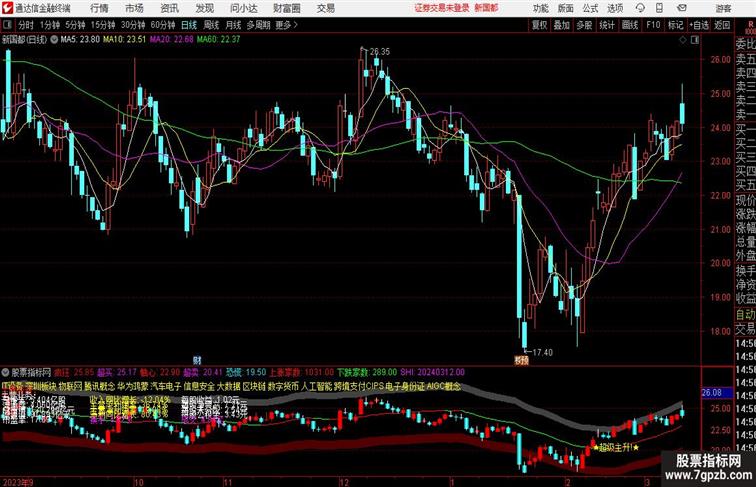The width and height of the screenshot is (756, 487).
Task: Select the 日线 daily chart tab
Action: 189,25
